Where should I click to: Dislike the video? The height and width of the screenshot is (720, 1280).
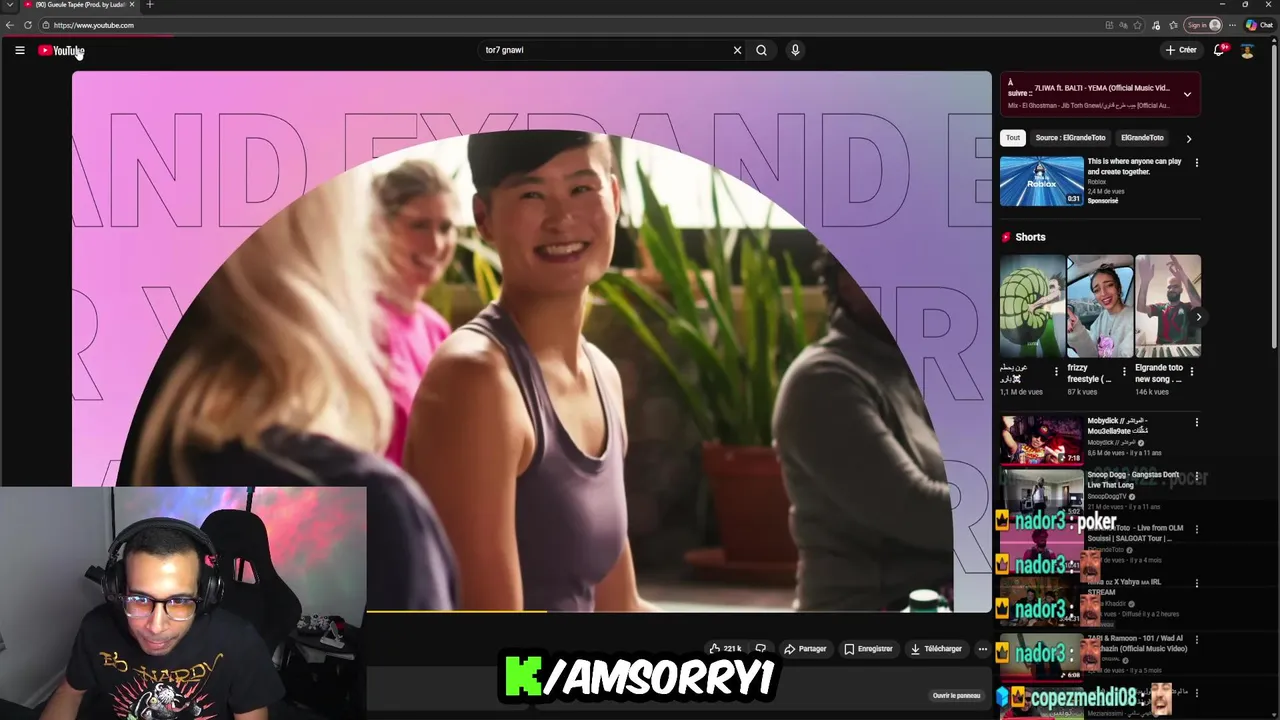[761, 649]
